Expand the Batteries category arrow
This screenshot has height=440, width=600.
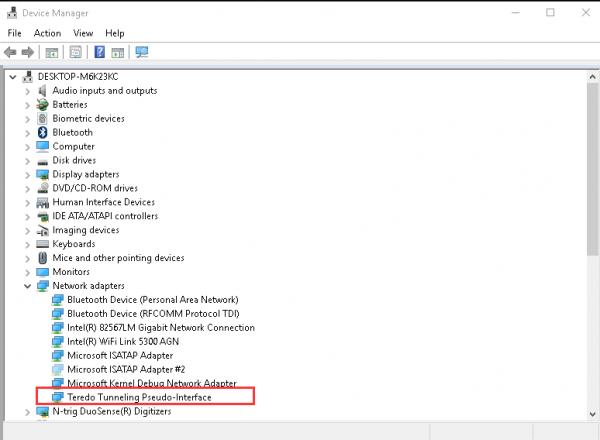[x=27, y=105]
